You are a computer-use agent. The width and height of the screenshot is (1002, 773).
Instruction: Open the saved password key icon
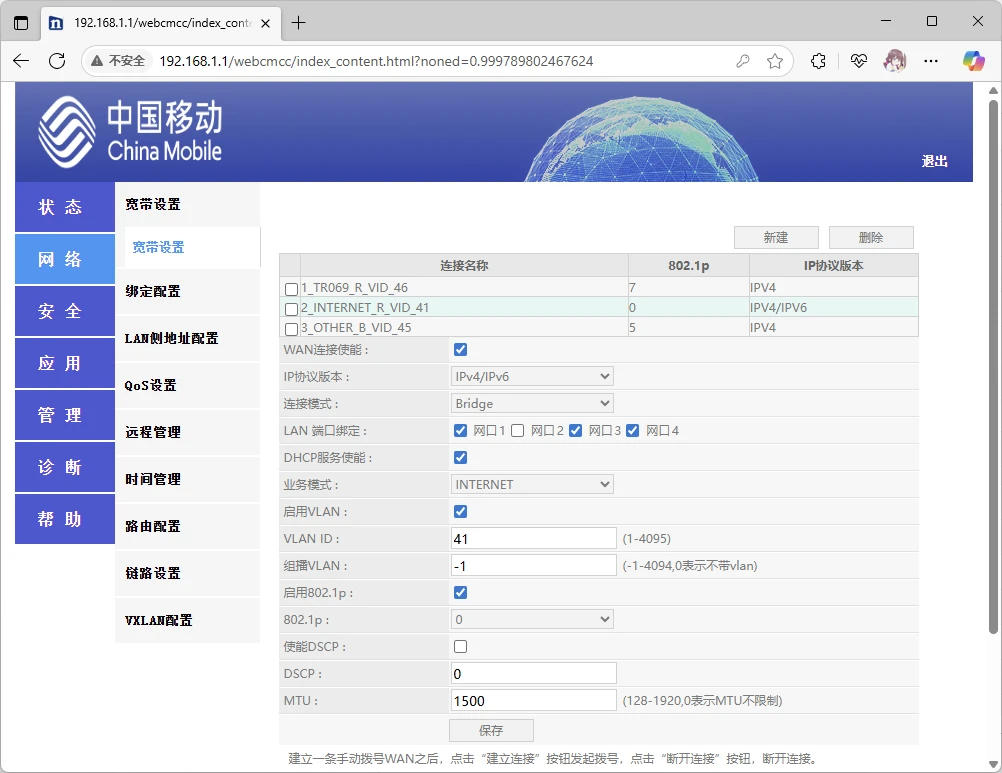[x=743, y=61]
